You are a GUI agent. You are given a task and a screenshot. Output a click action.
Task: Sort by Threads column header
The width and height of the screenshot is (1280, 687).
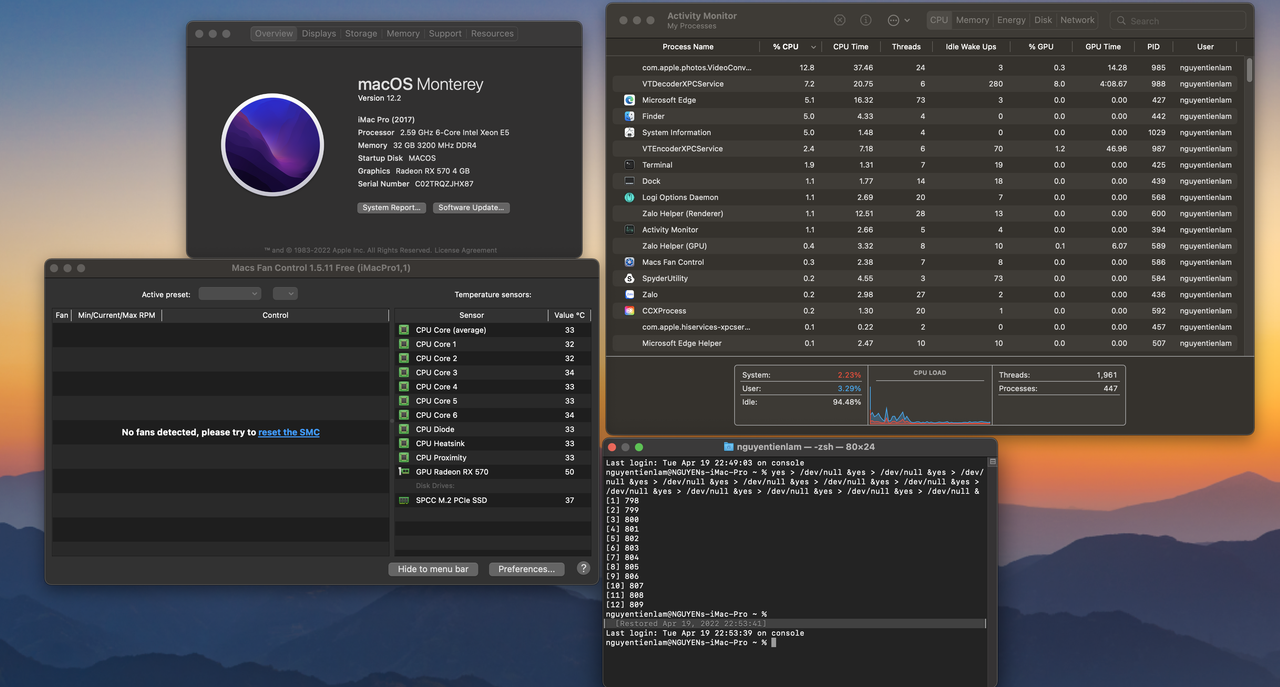(x=906, y=46)
